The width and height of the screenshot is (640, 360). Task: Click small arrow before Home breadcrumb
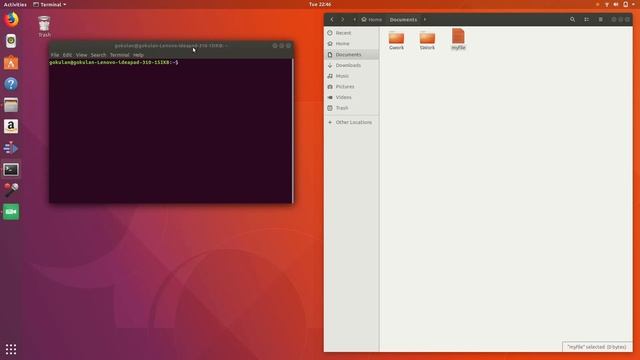[x=354, y=20]
